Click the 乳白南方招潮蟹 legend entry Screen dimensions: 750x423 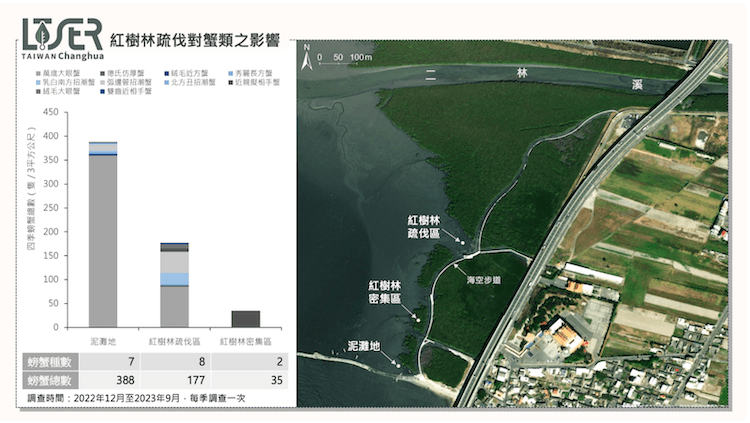(x=64, y=82)
